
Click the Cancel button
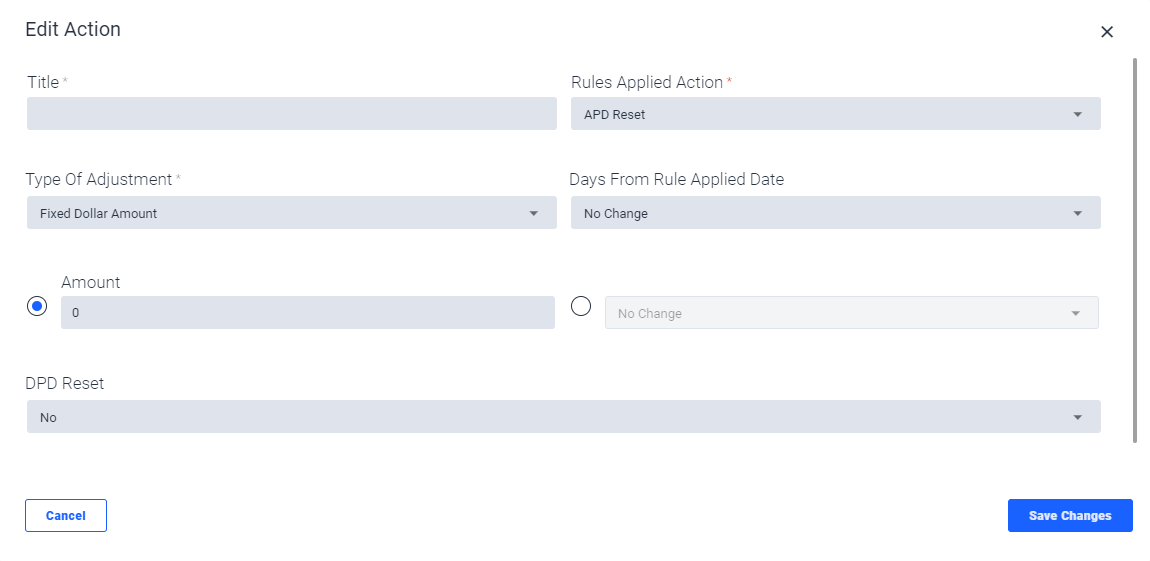66,516
